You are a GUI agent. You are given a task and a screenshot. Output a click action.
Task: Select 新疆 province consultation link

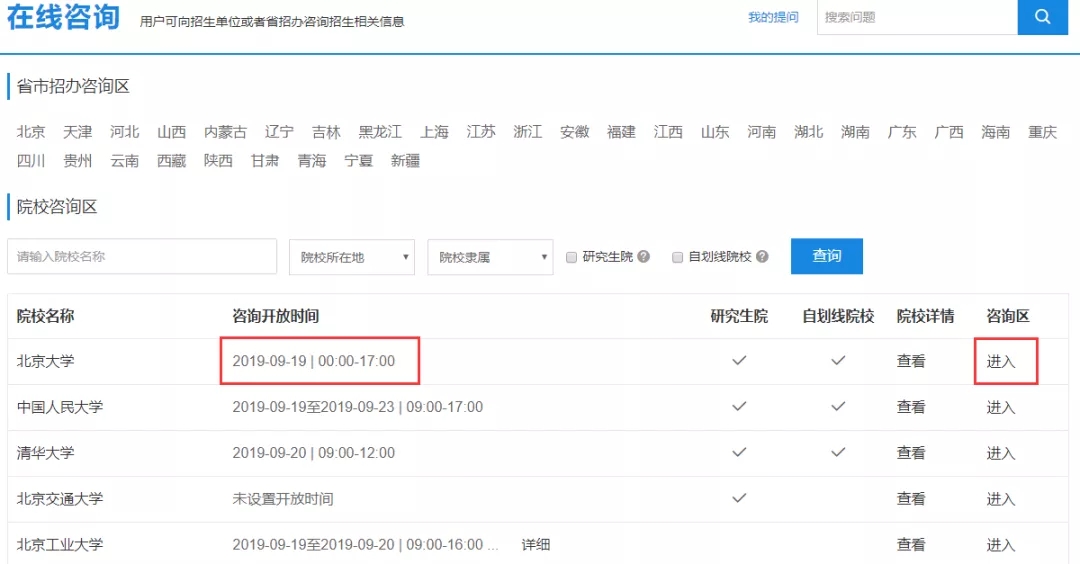[x=405, y=161]
